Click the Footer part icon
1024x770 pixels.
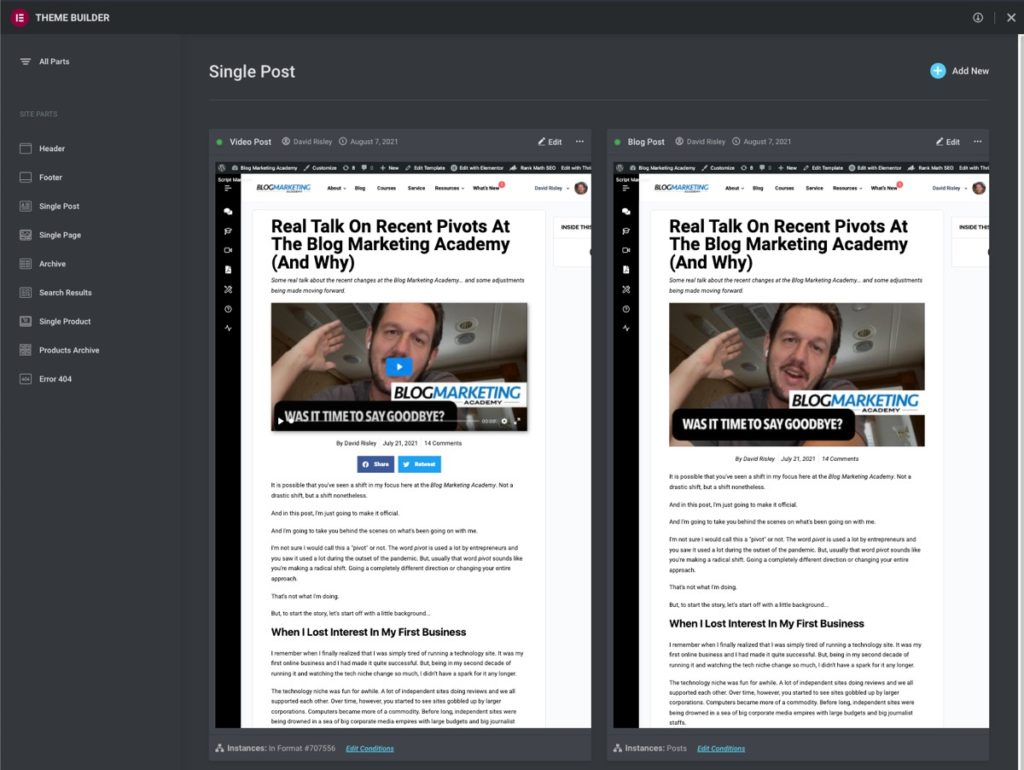coord(25,177)
